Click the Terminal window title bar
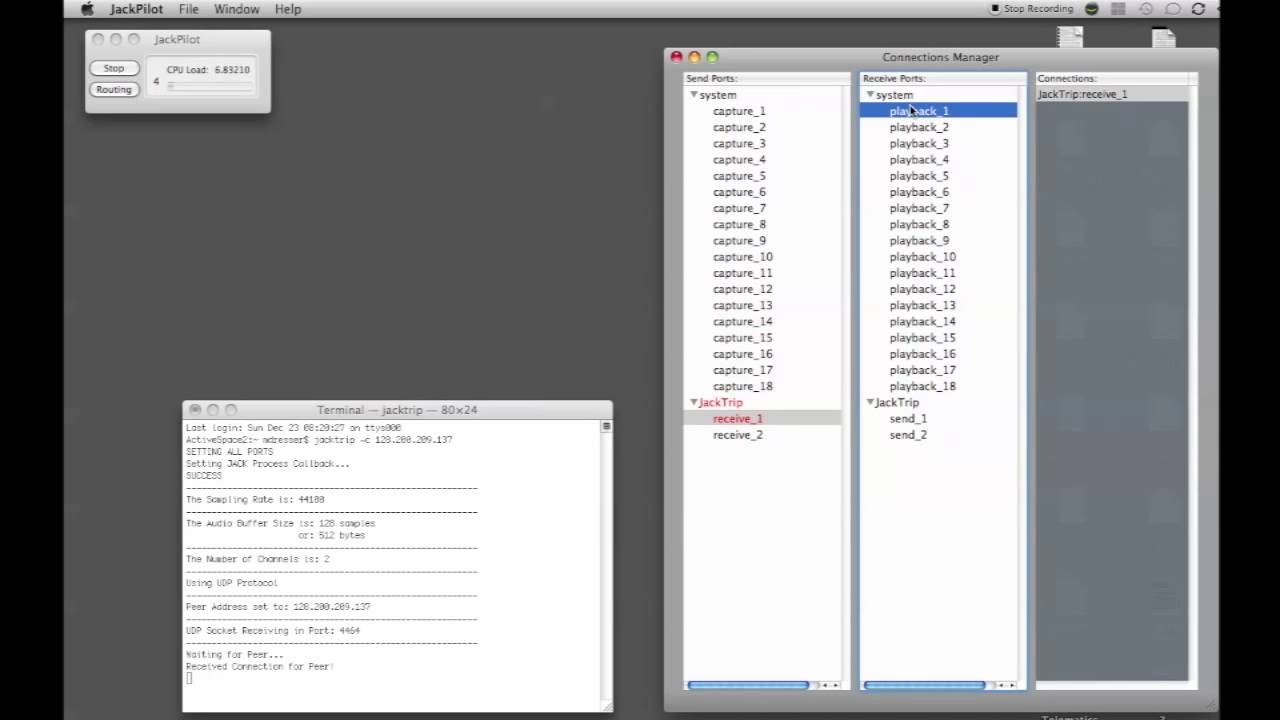 (x=397, y=410)
